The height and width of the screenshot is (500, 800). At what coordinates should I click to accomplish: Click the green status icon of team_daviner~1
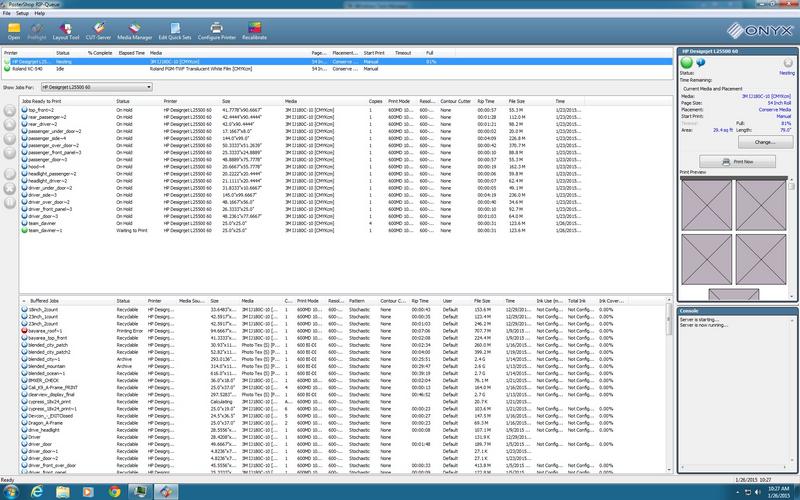point(24,230)
